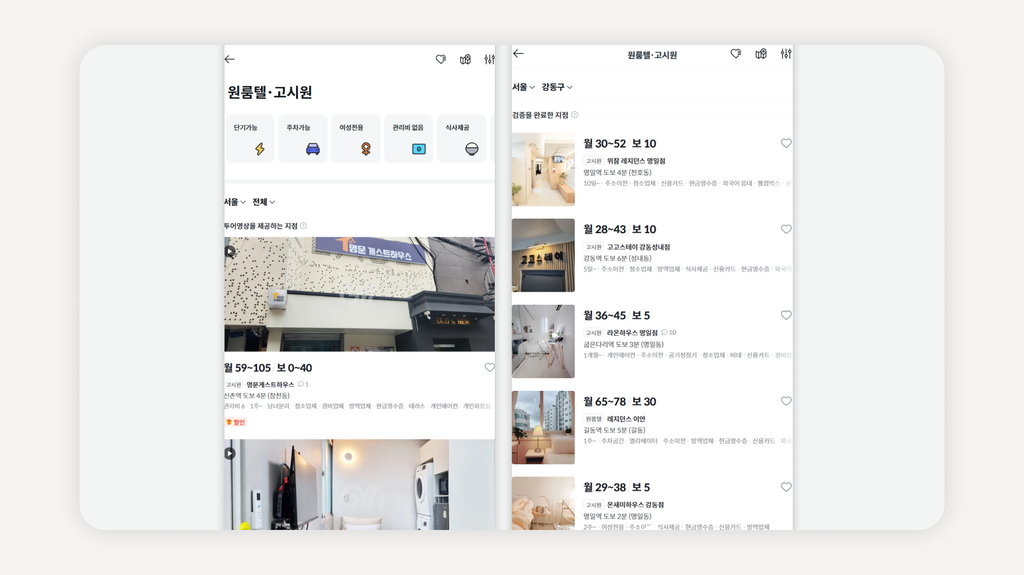The image size is (1024, 575).
Task: View 10 reviews of 라온하우스 명일점
Action: 669,333
